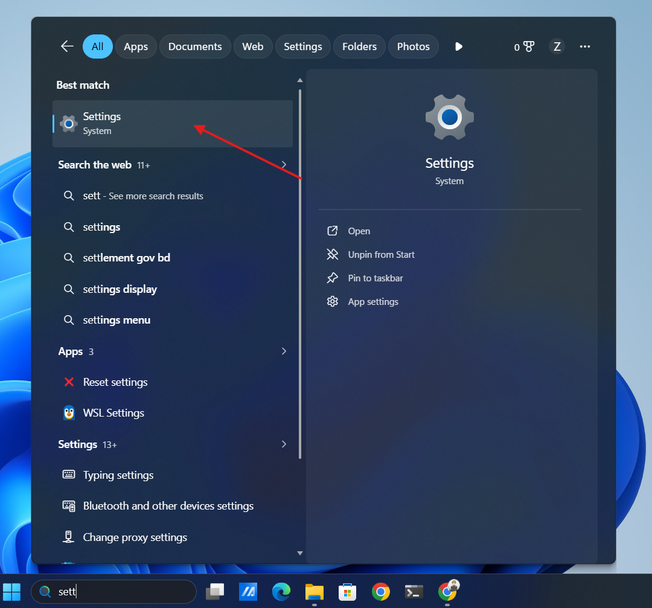
Task: Expand the Settings 13+ section chevron
Action: click(x=284, y=444)
